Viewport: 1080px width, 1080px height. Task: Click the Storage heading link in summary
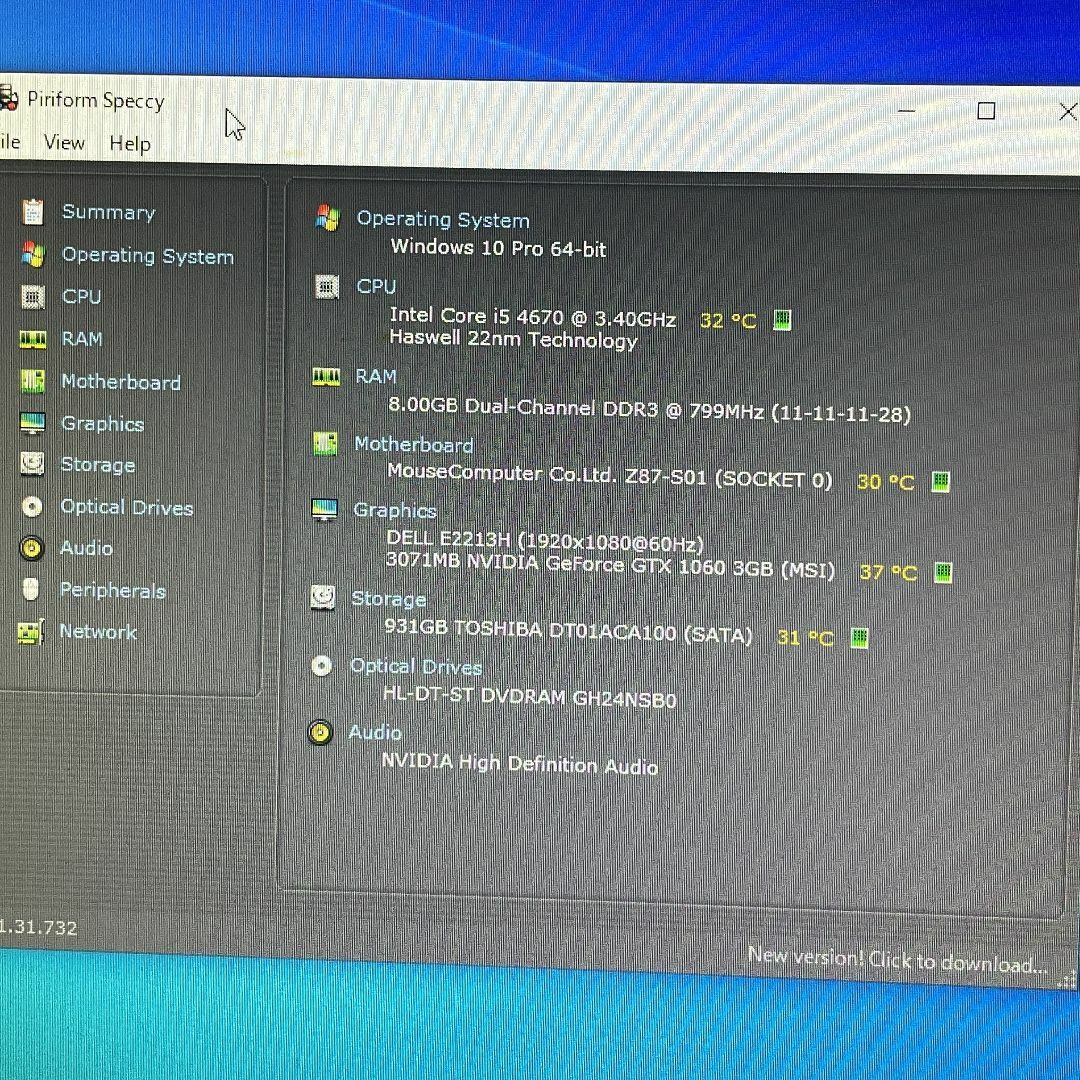coord(388,599)
